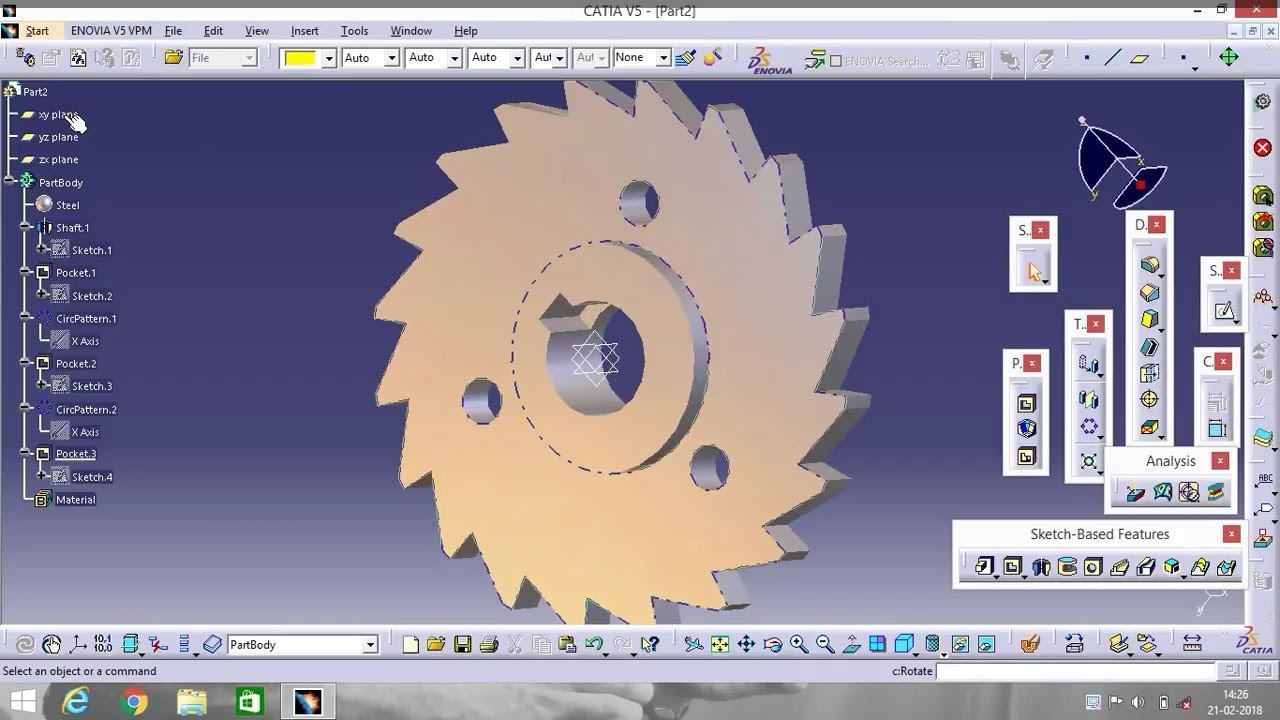Click Fit All In view icon
1280x720 pixels.
click(720, 645)
